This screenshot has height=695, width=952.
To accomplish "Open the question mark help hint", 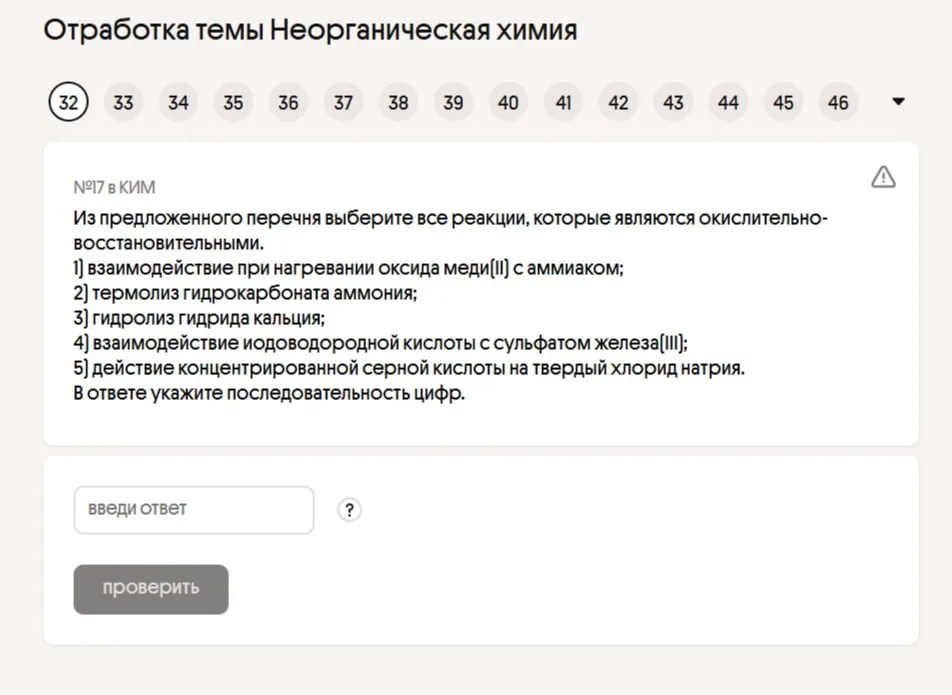I will (349, 510).
